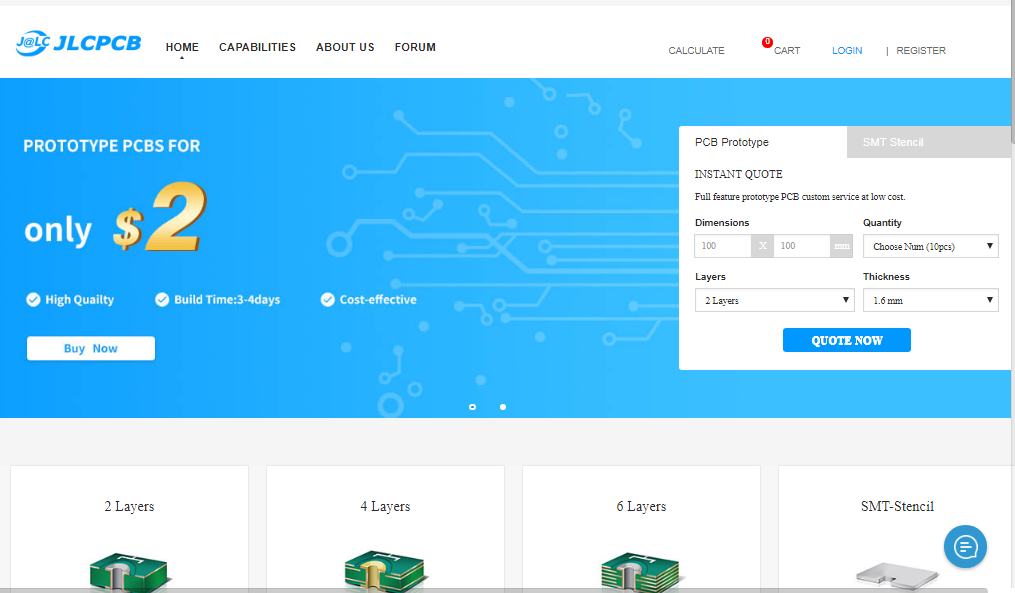
Task: Select the first banner slide dot
Action: tap(473, 407)
